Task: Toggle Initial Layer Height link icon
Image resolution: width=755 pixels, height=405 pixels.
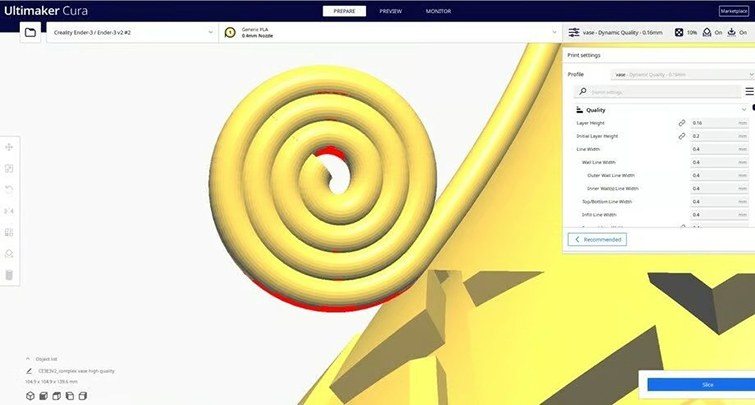Action: coord(682,136)
